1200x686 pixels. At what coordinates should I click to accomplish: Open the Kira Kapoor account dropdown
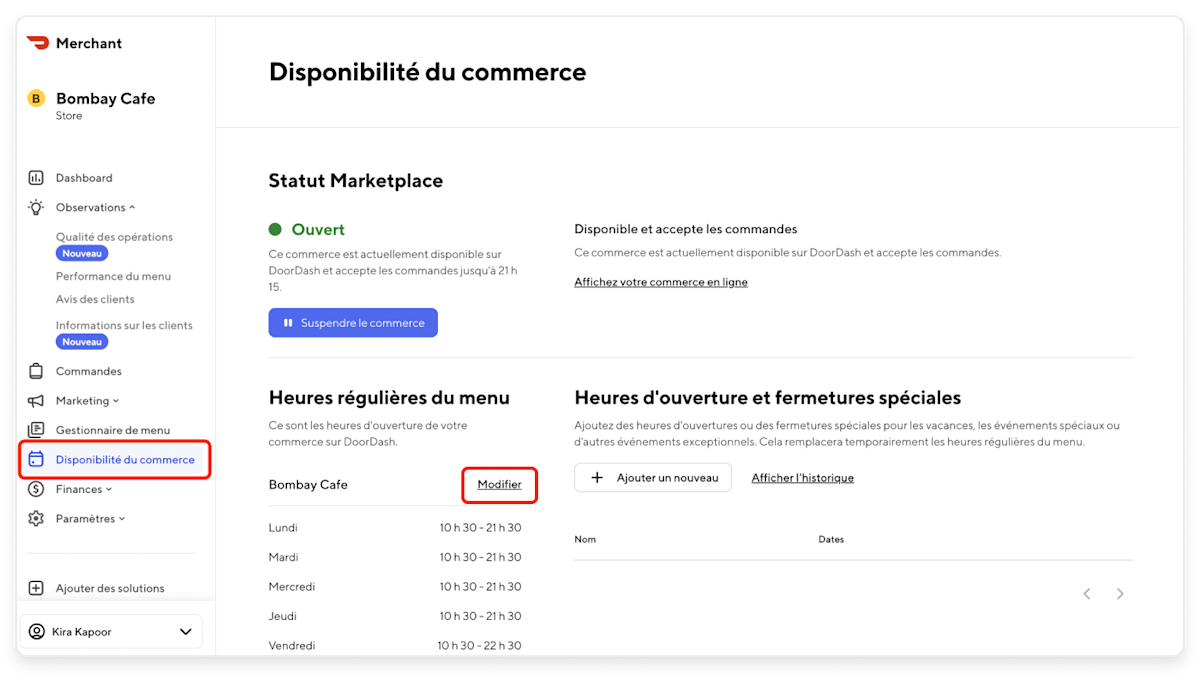click(x=185, y=632)
